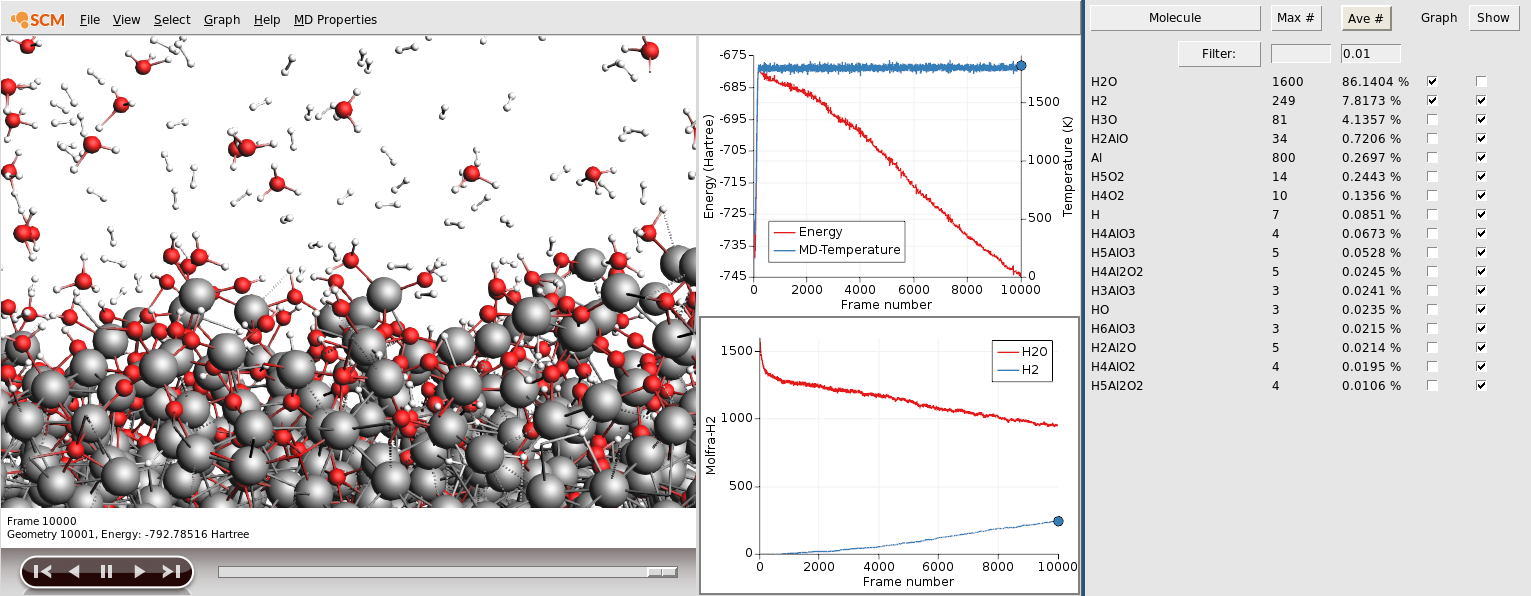1531x596 pixels.
Task: Click the Frame 10000 status text
Action: [41, 521]
